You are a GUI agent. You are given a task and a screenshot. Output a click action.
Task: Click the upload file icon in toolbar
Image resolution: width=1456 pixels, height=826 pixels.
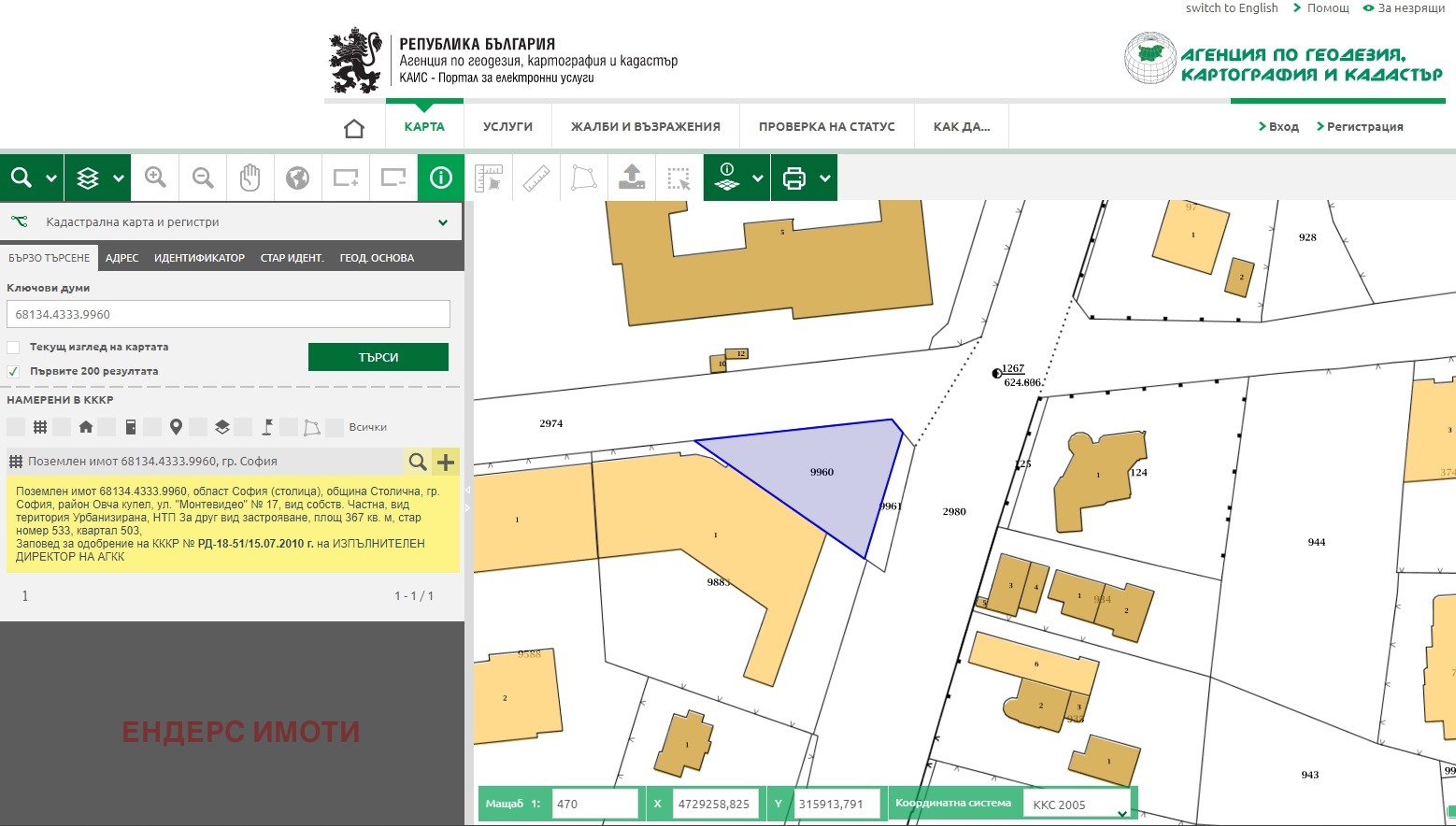(x=632, y=178)
